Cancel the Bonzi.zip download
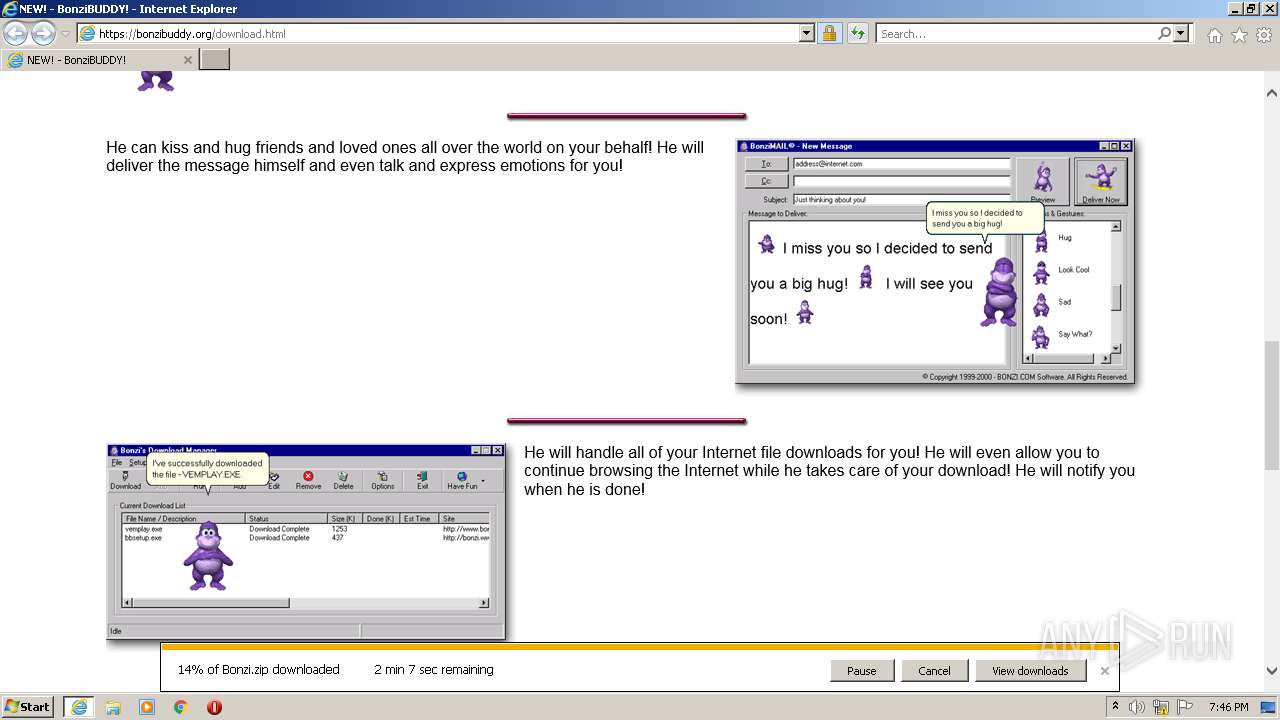The image size is (1280, 720). coord(934,671)
